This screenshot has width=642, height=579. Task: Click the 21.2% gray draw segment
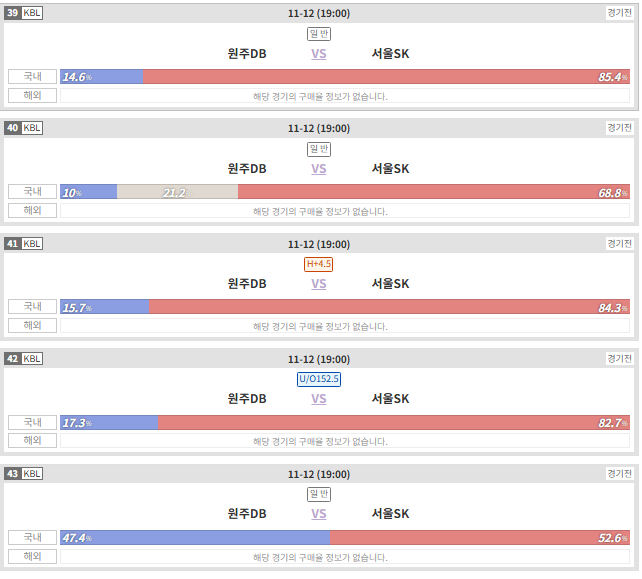tap(177, 192)
